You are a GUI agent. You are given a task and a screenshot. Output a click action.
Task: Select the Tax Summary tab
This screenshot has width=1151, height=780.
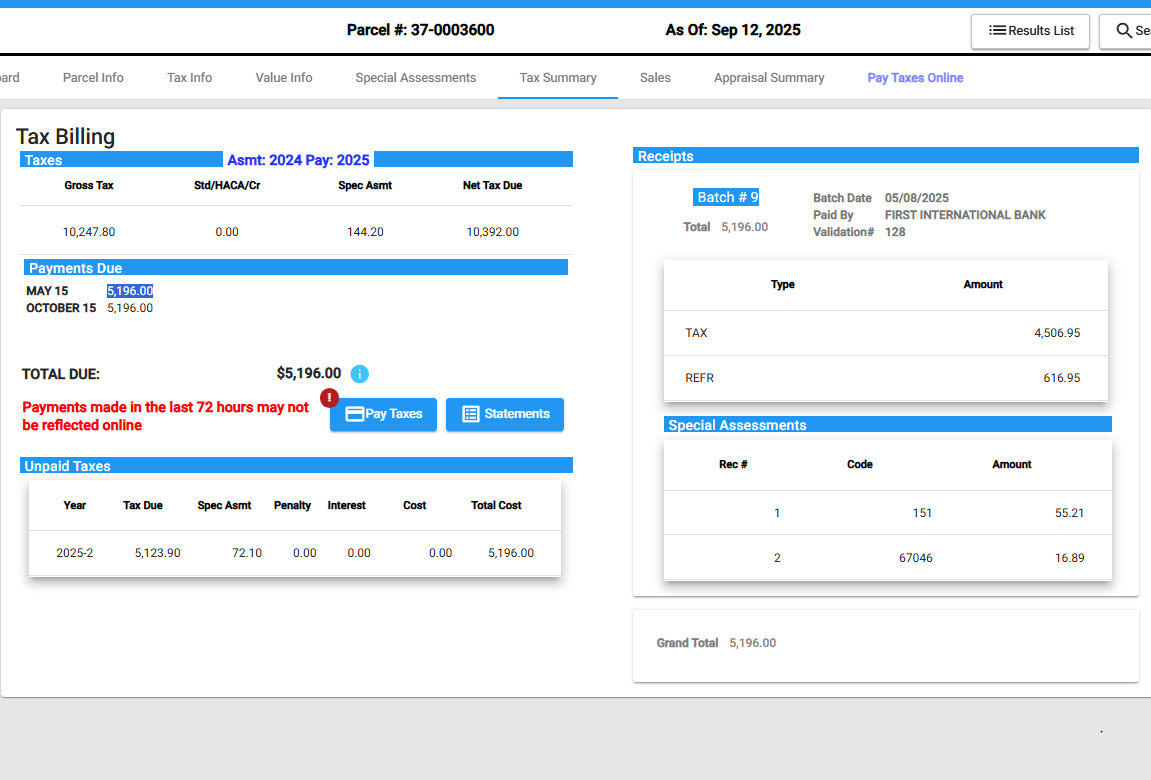(x=558, y=78)
